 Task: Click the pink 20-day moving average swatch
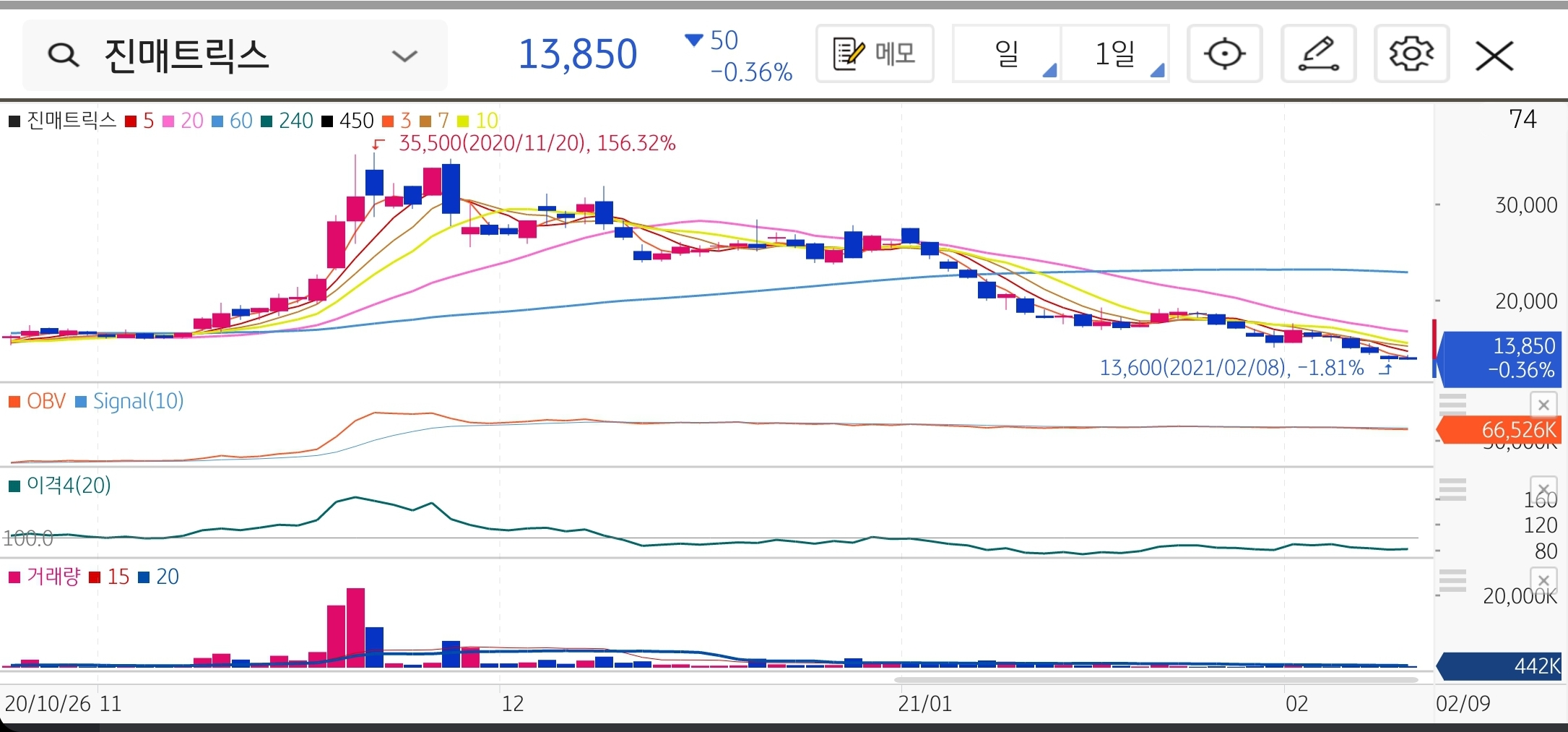(x=169, y=121)
